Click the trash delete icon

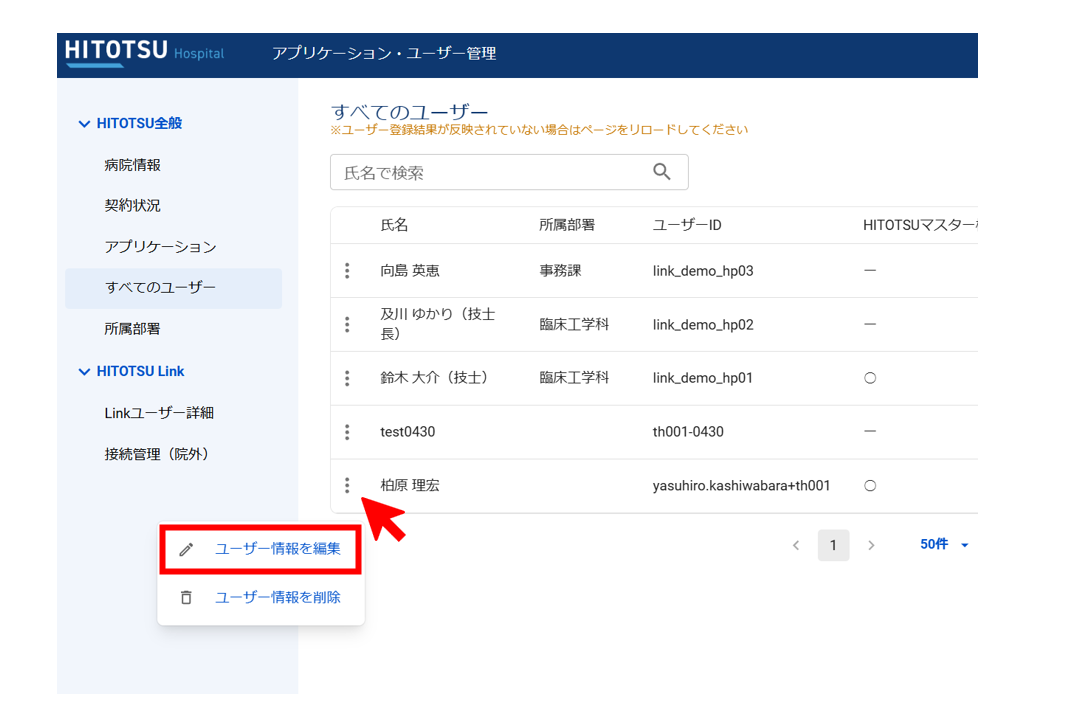[186, 597]
